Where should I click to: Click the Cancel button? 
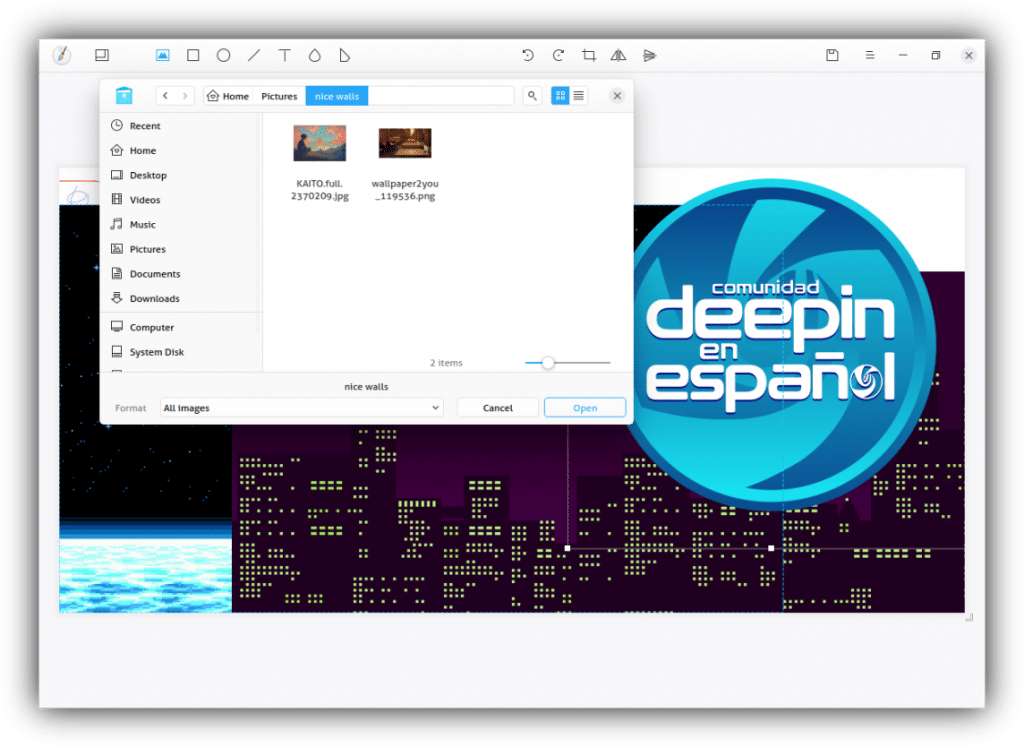click(x=498, y=408)
